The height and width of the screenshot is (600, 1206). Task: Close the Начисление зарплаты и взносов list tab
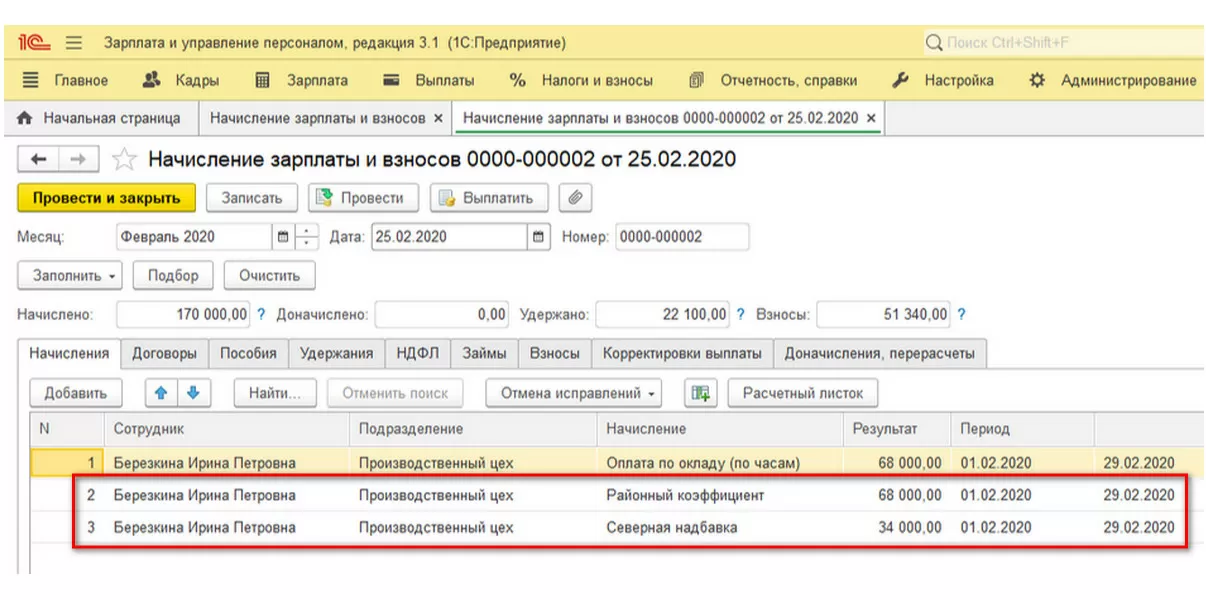(438, 118)
